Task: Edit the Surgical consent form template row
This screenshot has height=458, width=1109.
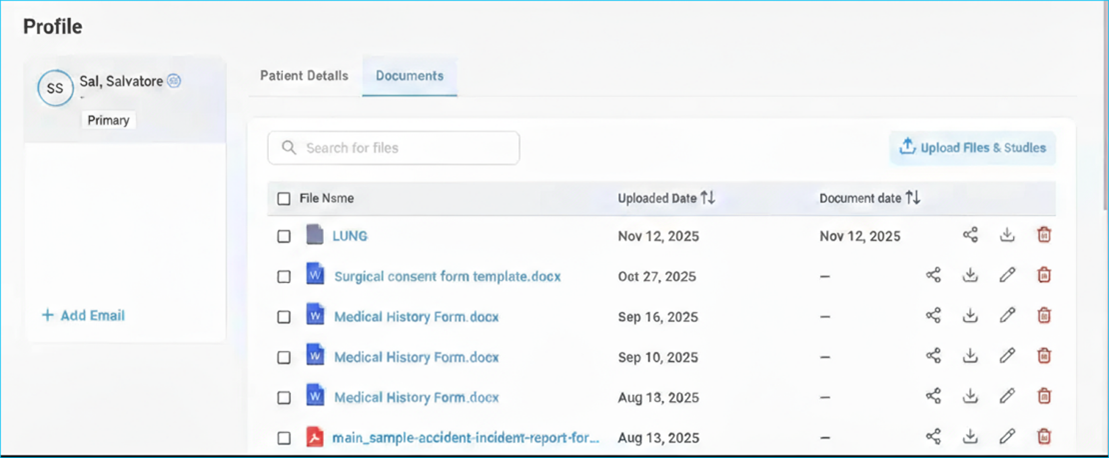Action: [x=1007, y=275]
